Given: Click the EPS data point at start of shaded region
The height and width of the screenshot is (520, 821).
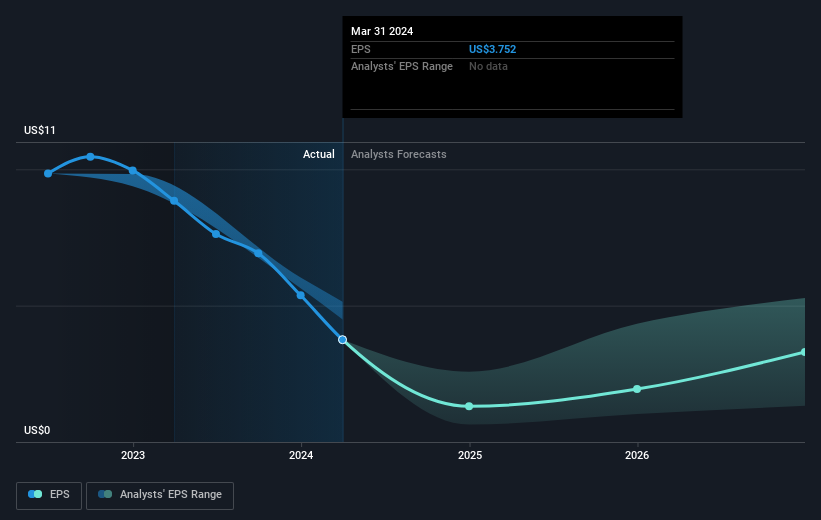Looking at the screenshot, I should (x=174, y=201).
